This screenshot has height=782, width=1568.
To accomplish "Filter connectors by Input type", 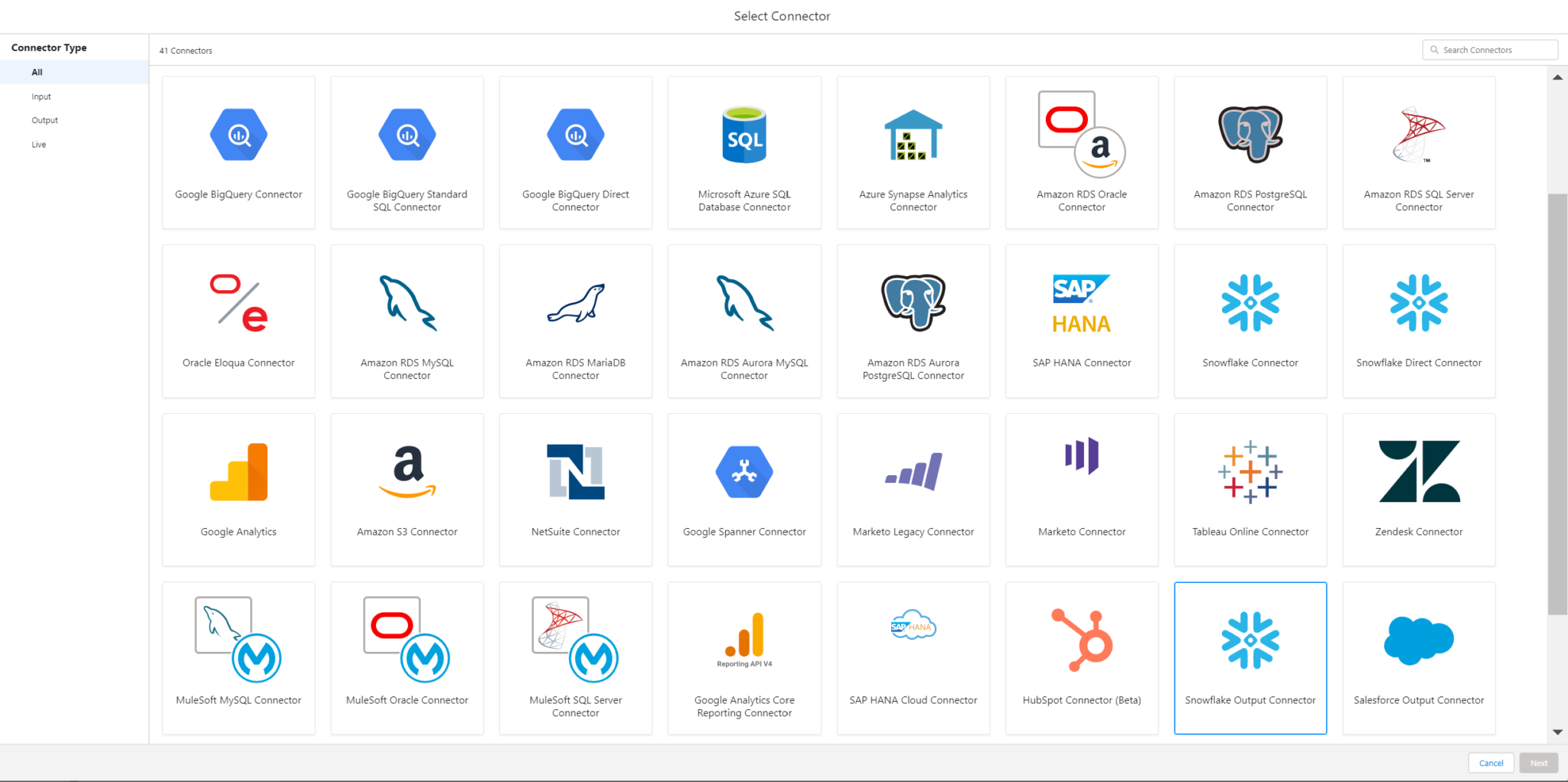I will tap(41, 96).
